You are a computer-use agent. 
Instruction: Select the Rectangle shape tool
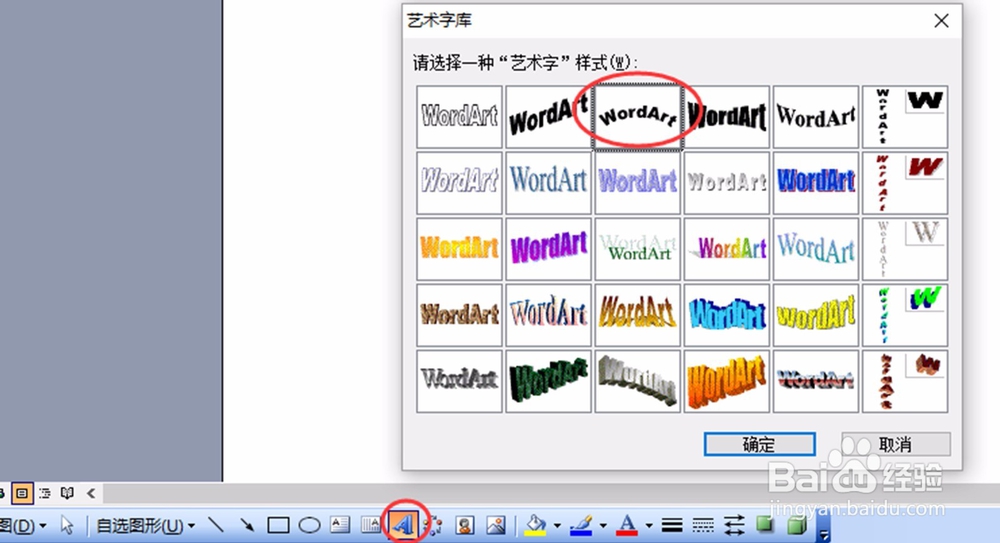(278, 525)
